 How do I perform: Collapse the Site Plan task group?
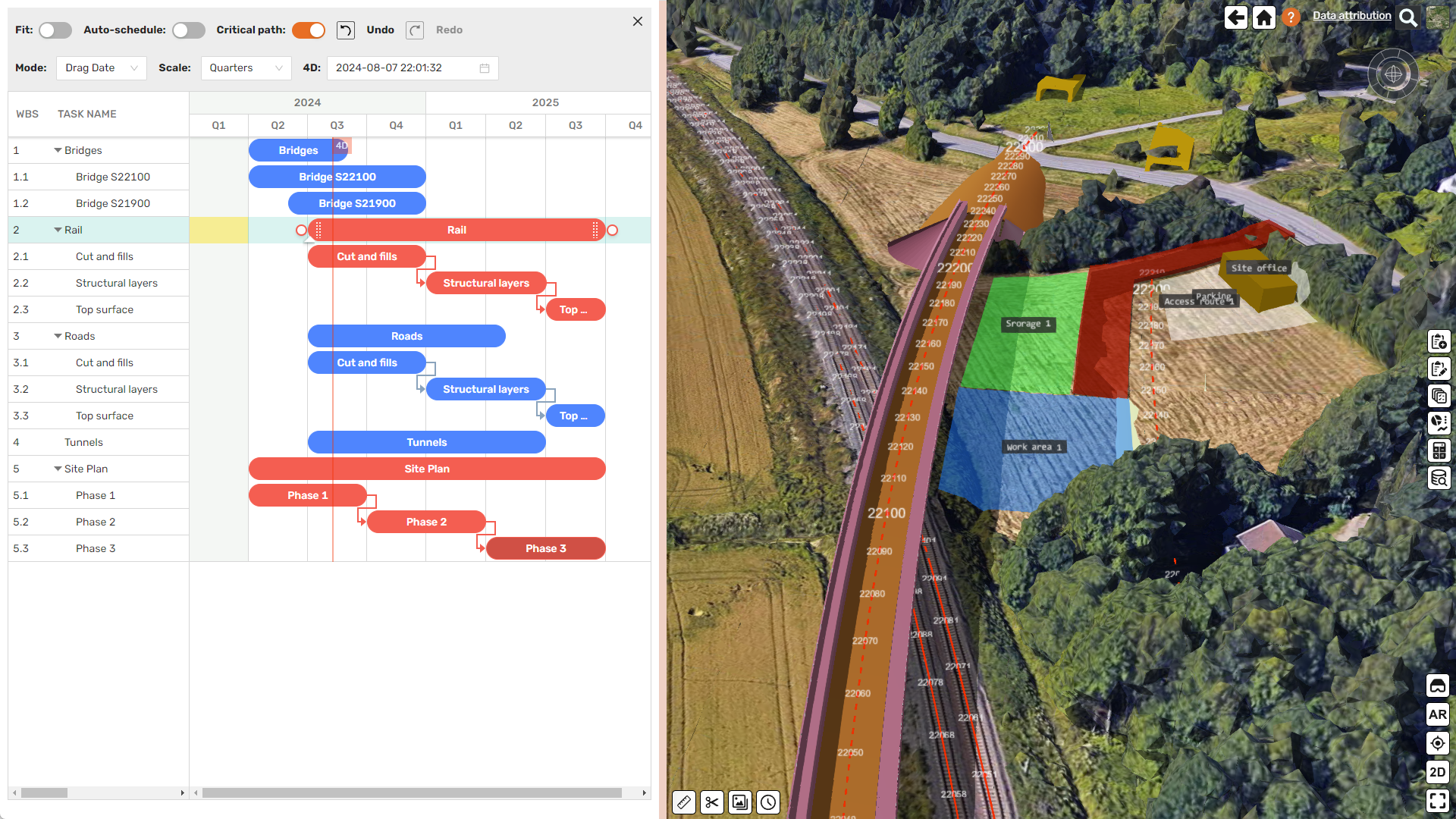pos(58,469)
